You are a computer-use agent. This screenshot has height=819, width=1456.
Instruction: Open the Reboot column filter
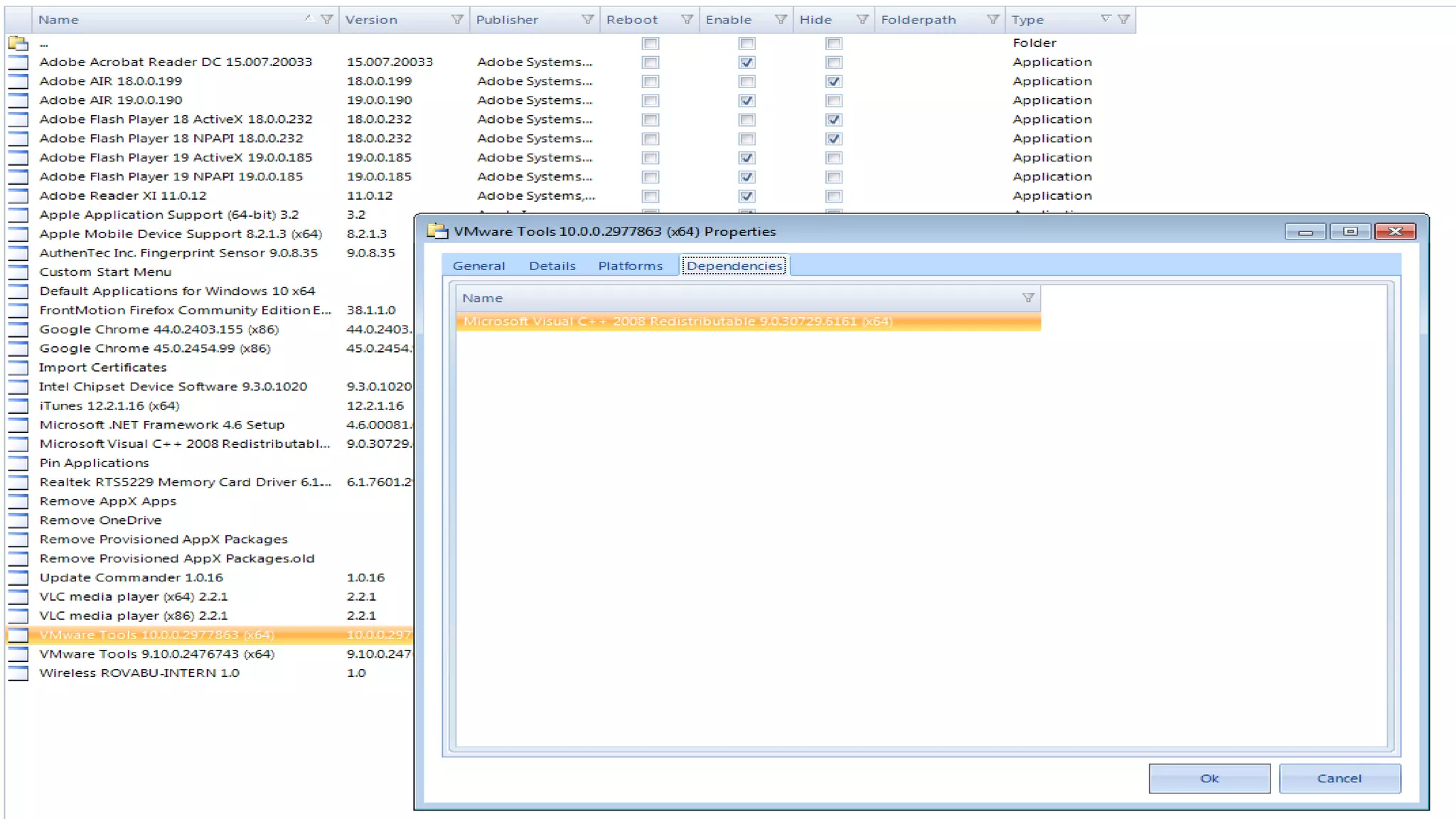click(687, 20)
